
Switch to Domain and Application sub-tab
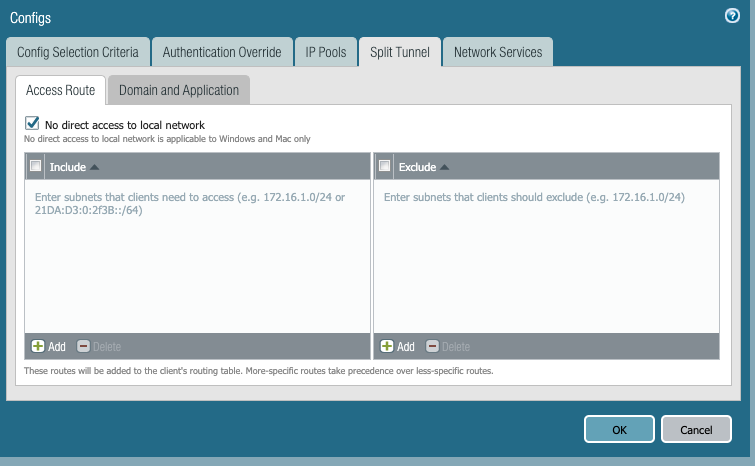(x=179, y=90)
